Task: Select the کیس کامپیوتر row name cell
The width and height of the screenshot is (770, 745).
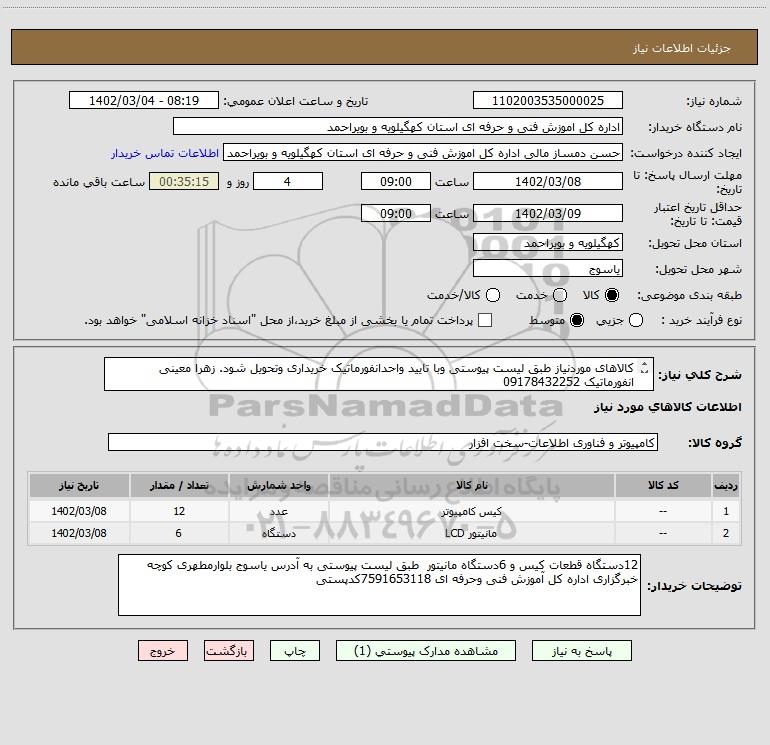Action: [x=471, y=511]
